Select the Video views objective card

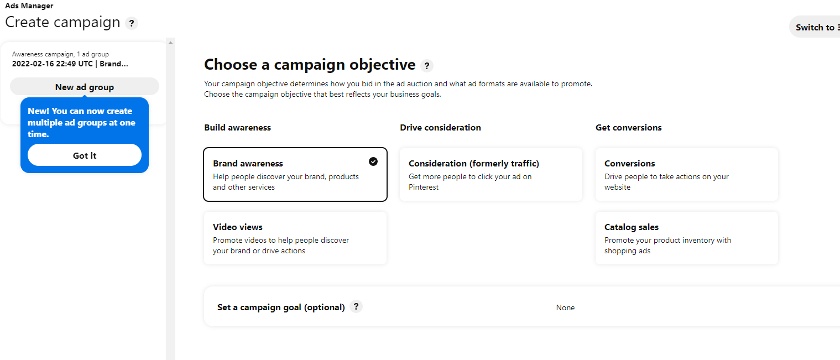point(295,238)
